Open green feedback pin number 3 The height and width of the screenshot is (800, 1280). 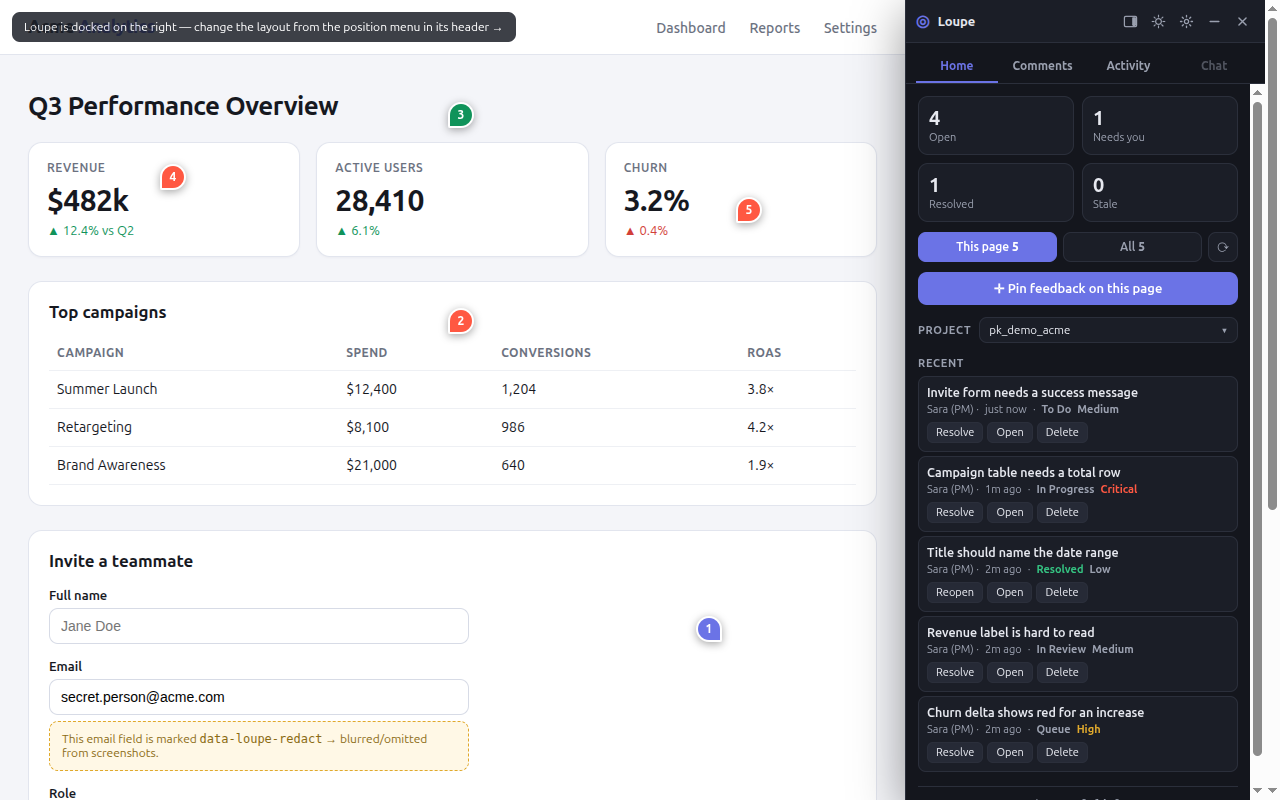460,115
